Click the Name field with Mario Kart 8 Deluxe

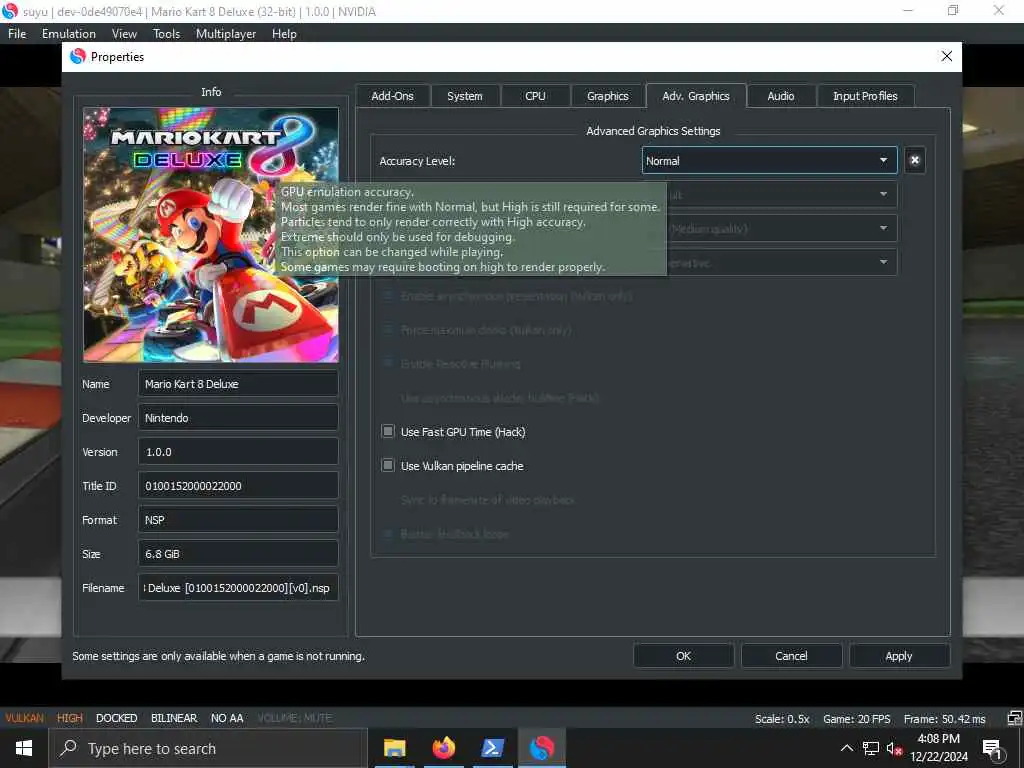click(x=238, y=384)
